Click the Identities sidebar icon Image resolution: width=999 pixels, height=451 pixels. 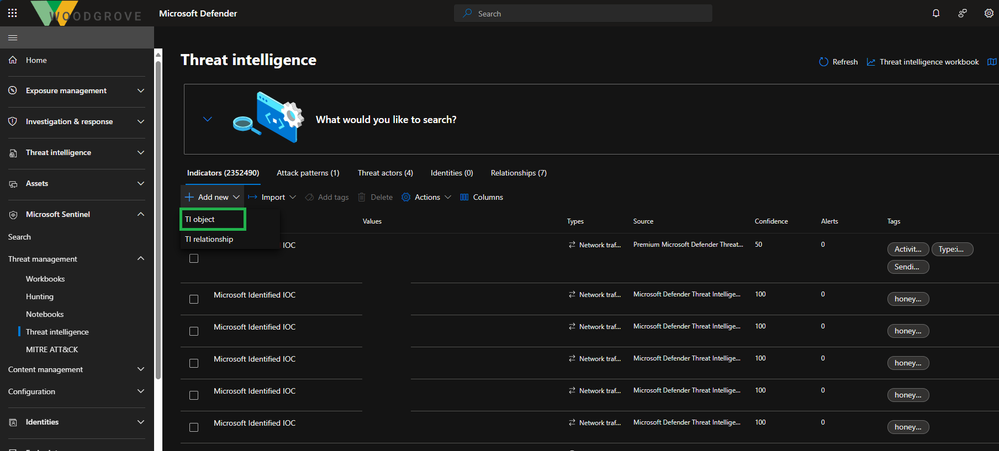point(13,422)
